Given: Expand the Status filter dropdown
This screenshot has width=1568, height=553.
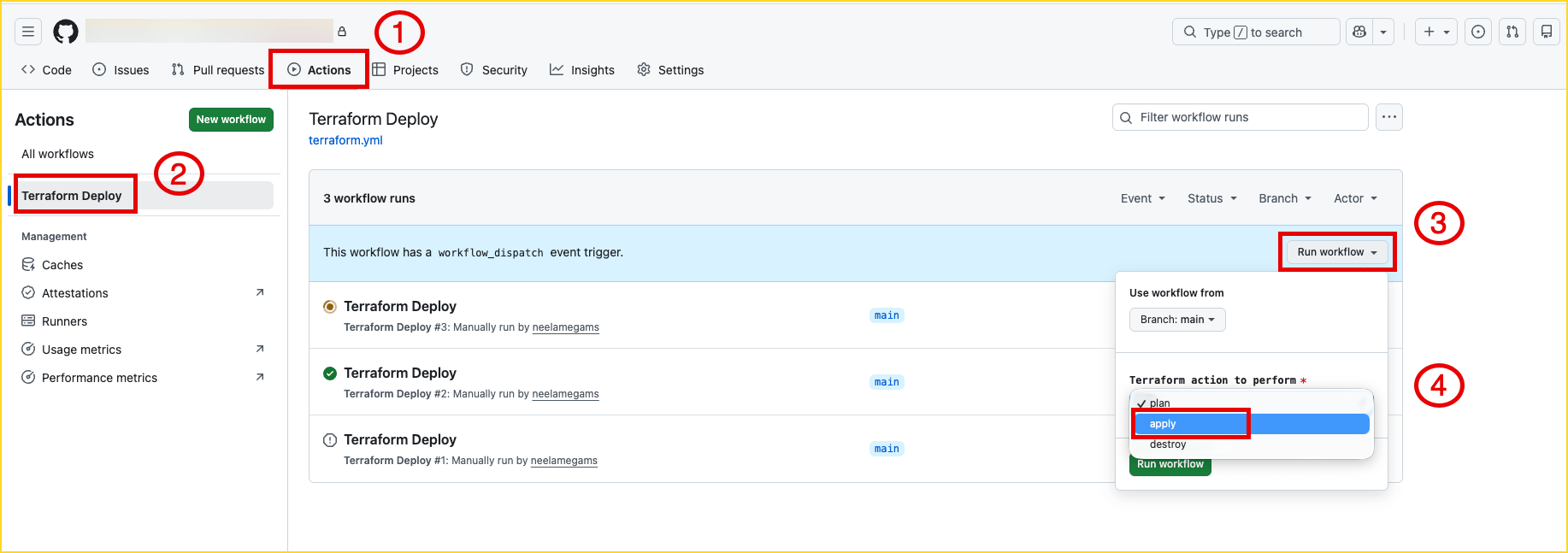Looking at the screenshot, I should 1212,198.
